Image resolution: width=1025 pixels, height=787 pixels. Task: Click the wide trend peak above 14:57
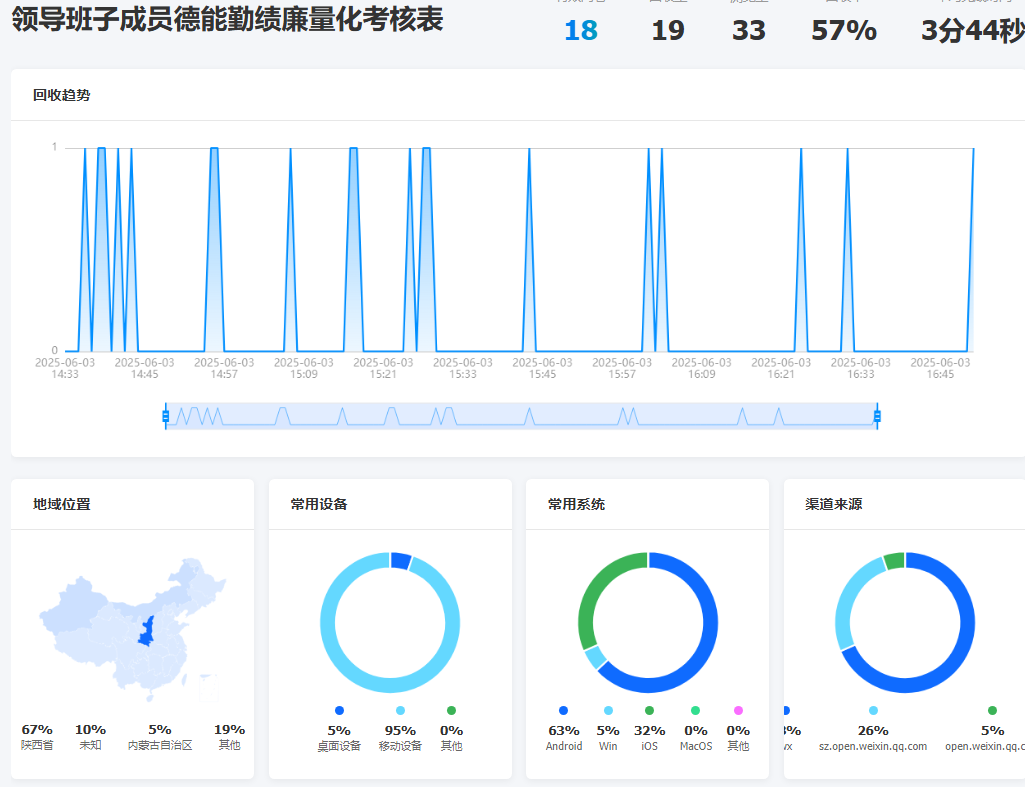click(214, 248)
